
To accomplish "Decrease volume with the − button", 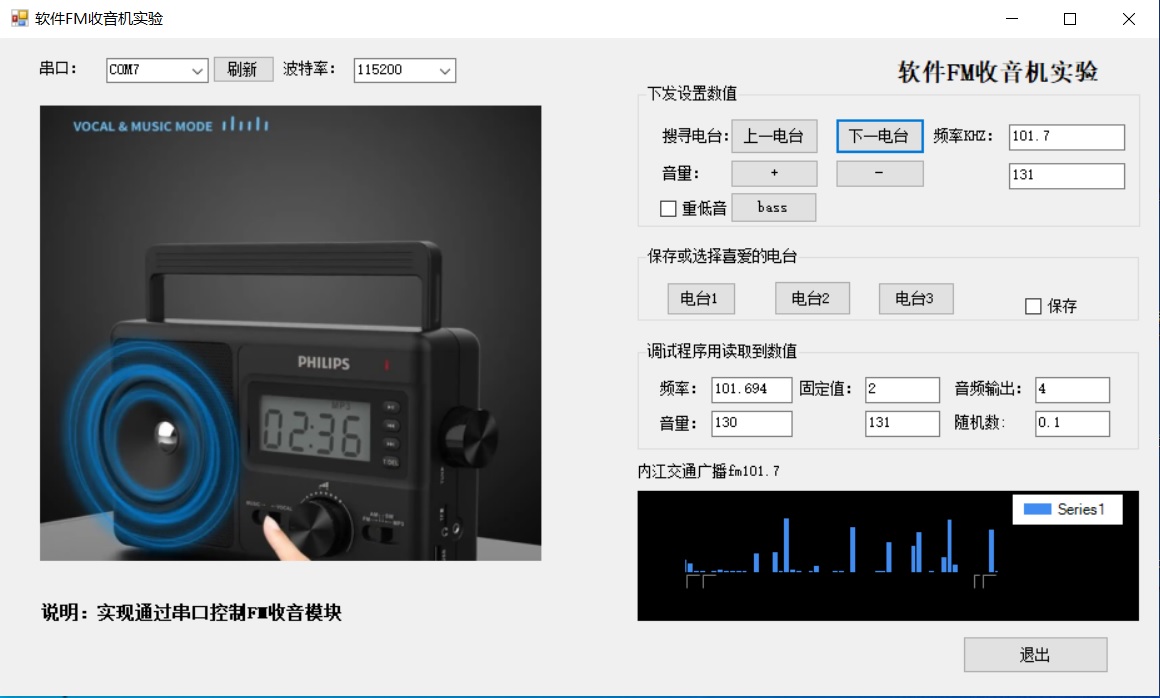I will 880,173.
